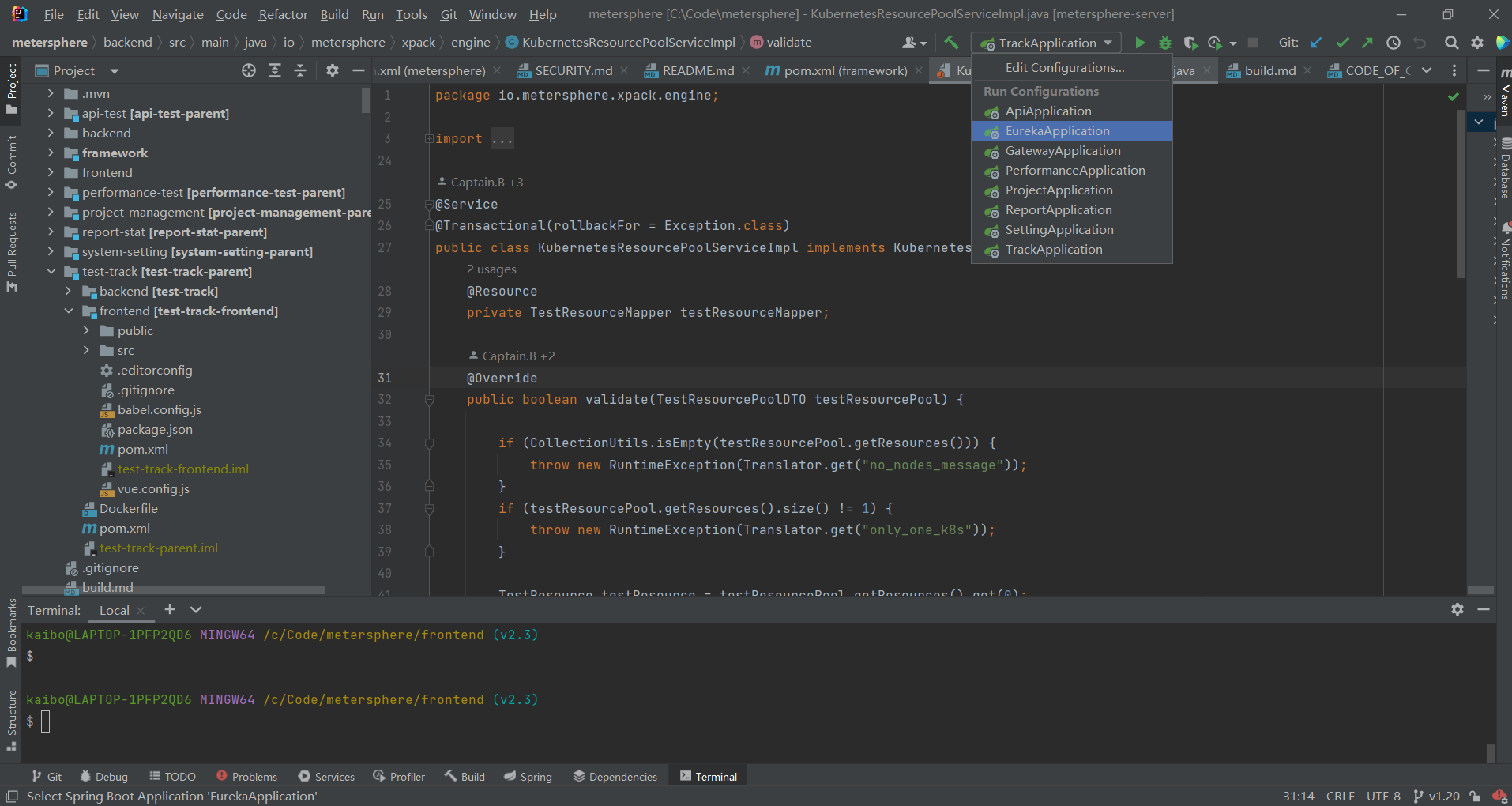The image size is (1512, 806).
Task: Expand all icon in Project panel
Action: (x=275, y=70)
